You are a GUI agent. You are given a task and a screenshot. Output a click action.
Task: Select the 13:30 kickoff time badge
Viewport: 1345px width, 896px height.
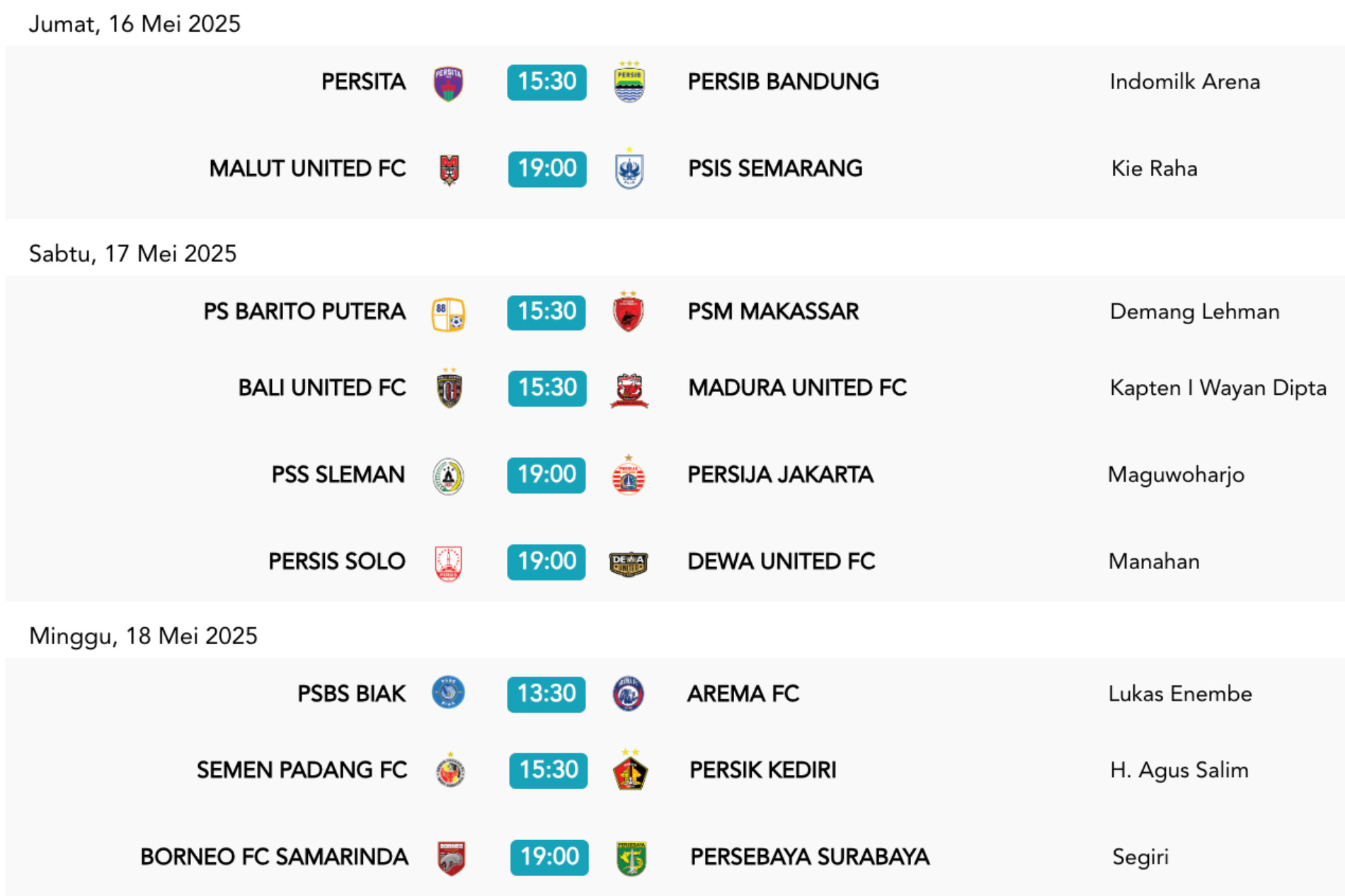pyautogui.click(x=546, y=694)
